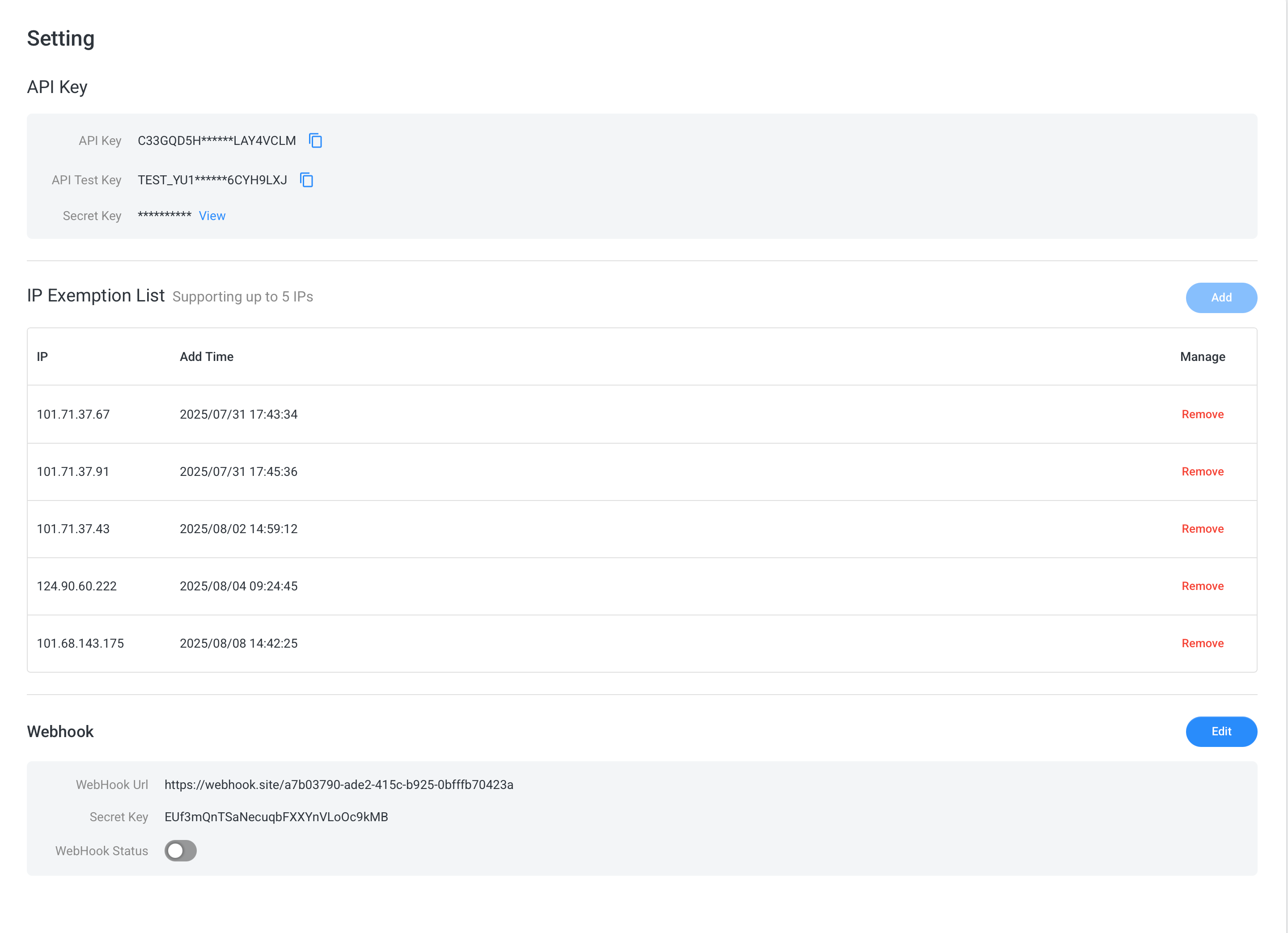This screenshot has width=1288, height=933.
Task: Copy the API Key value
Action: (315, 140)
